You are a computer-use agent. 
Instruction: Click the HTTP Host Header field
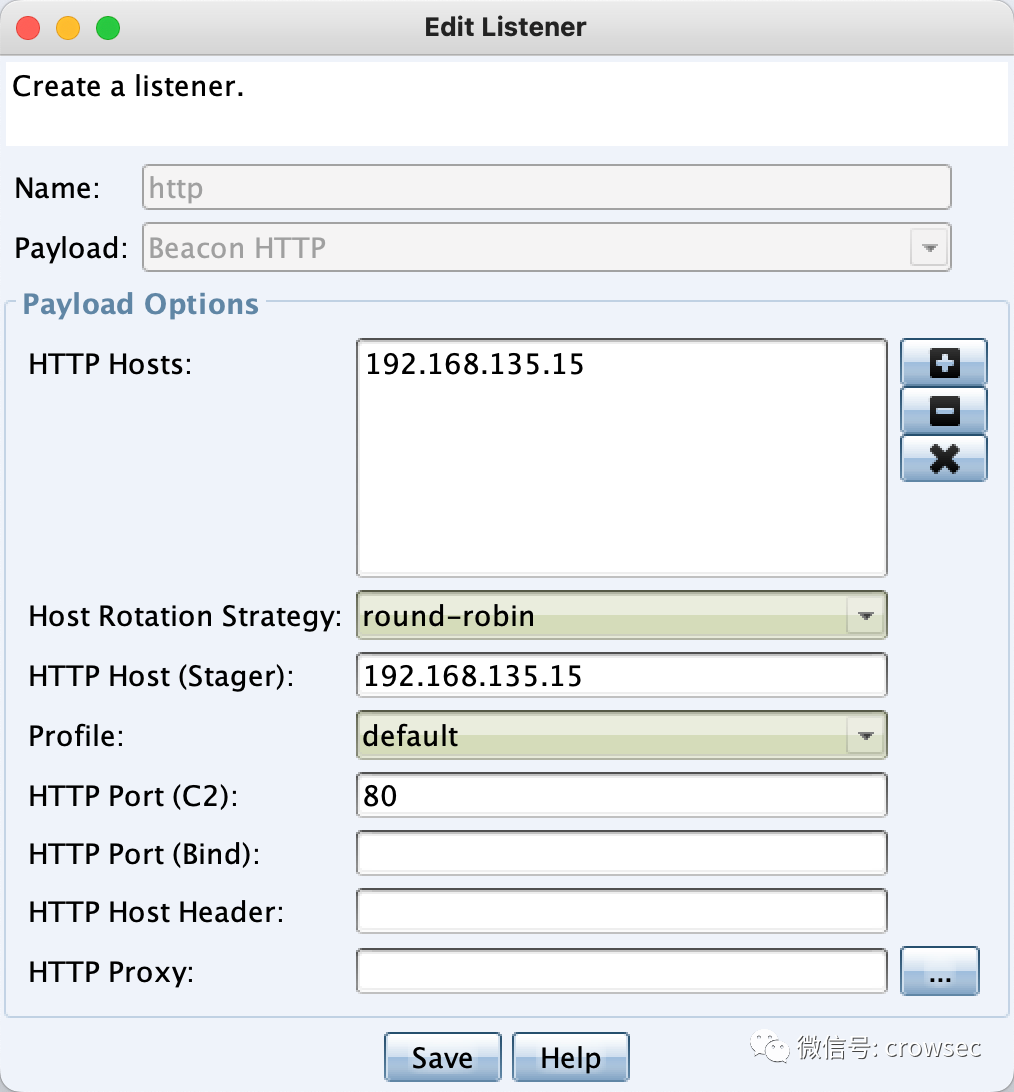click(621, 911)
